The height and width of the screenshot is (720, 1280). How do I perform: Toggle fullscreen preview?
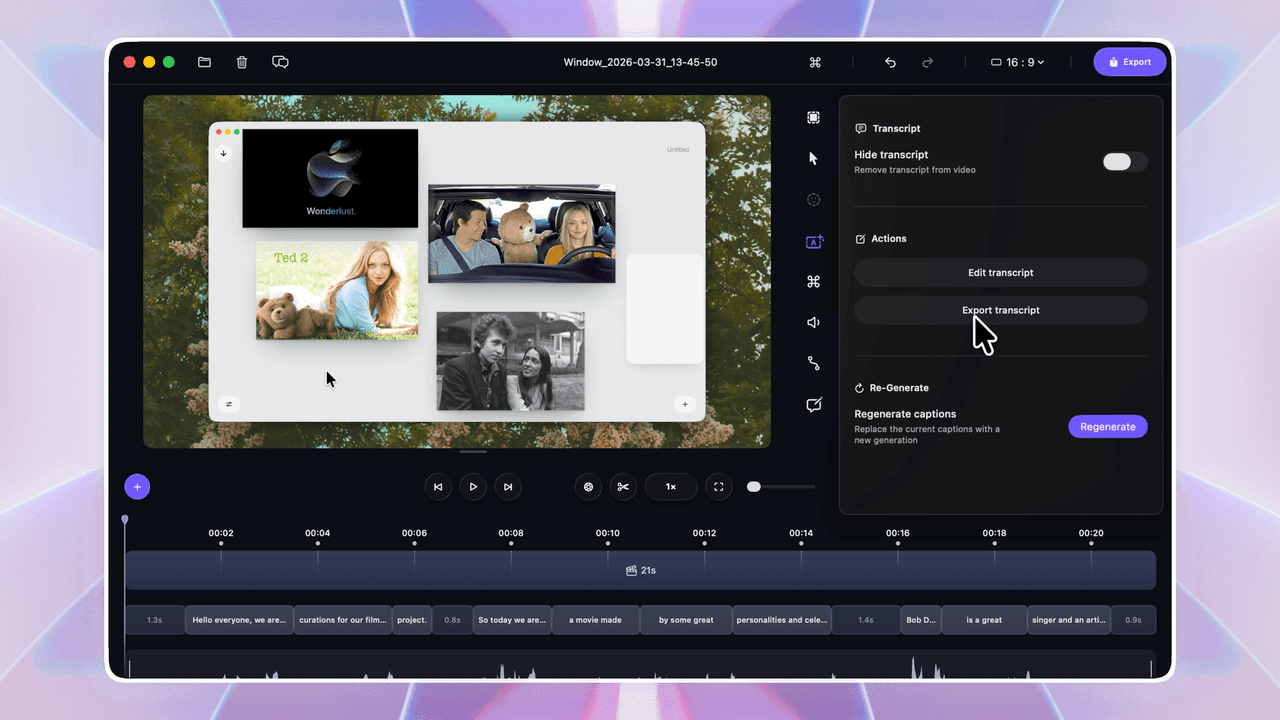click(x=718, y=487)
